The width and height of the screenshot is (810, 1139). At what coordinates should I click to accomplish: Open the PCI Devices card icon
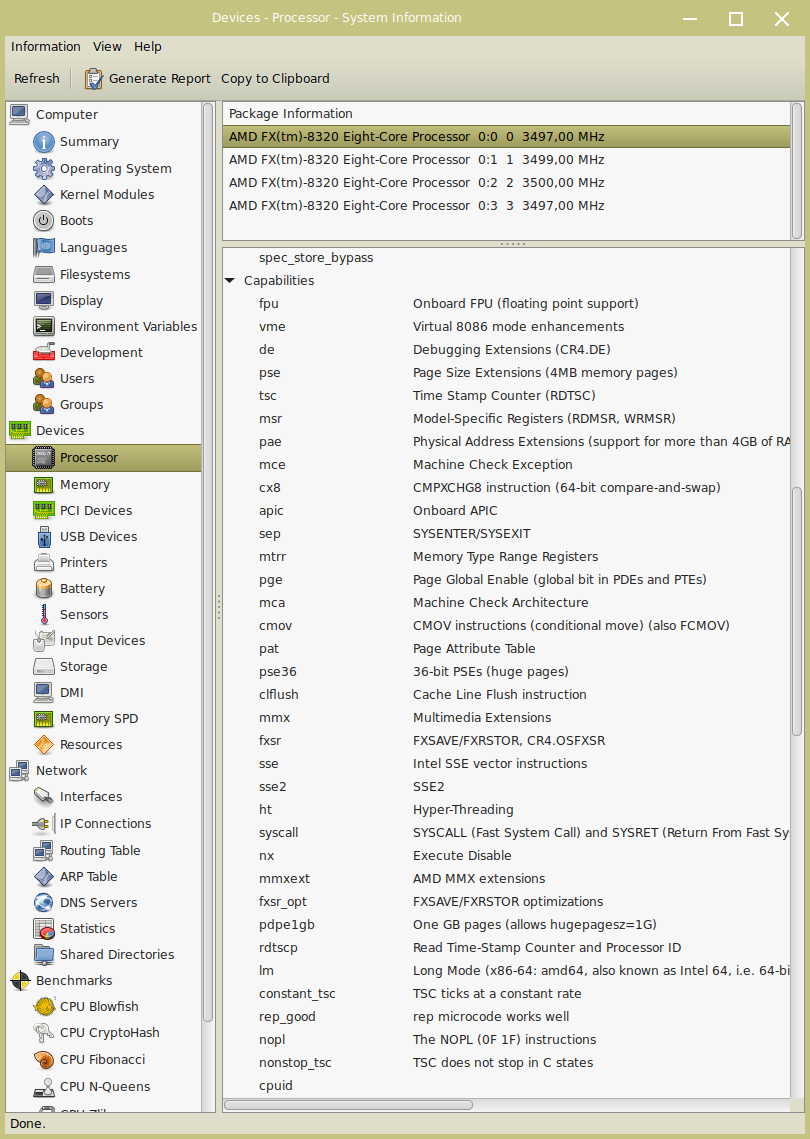(44, 511)
